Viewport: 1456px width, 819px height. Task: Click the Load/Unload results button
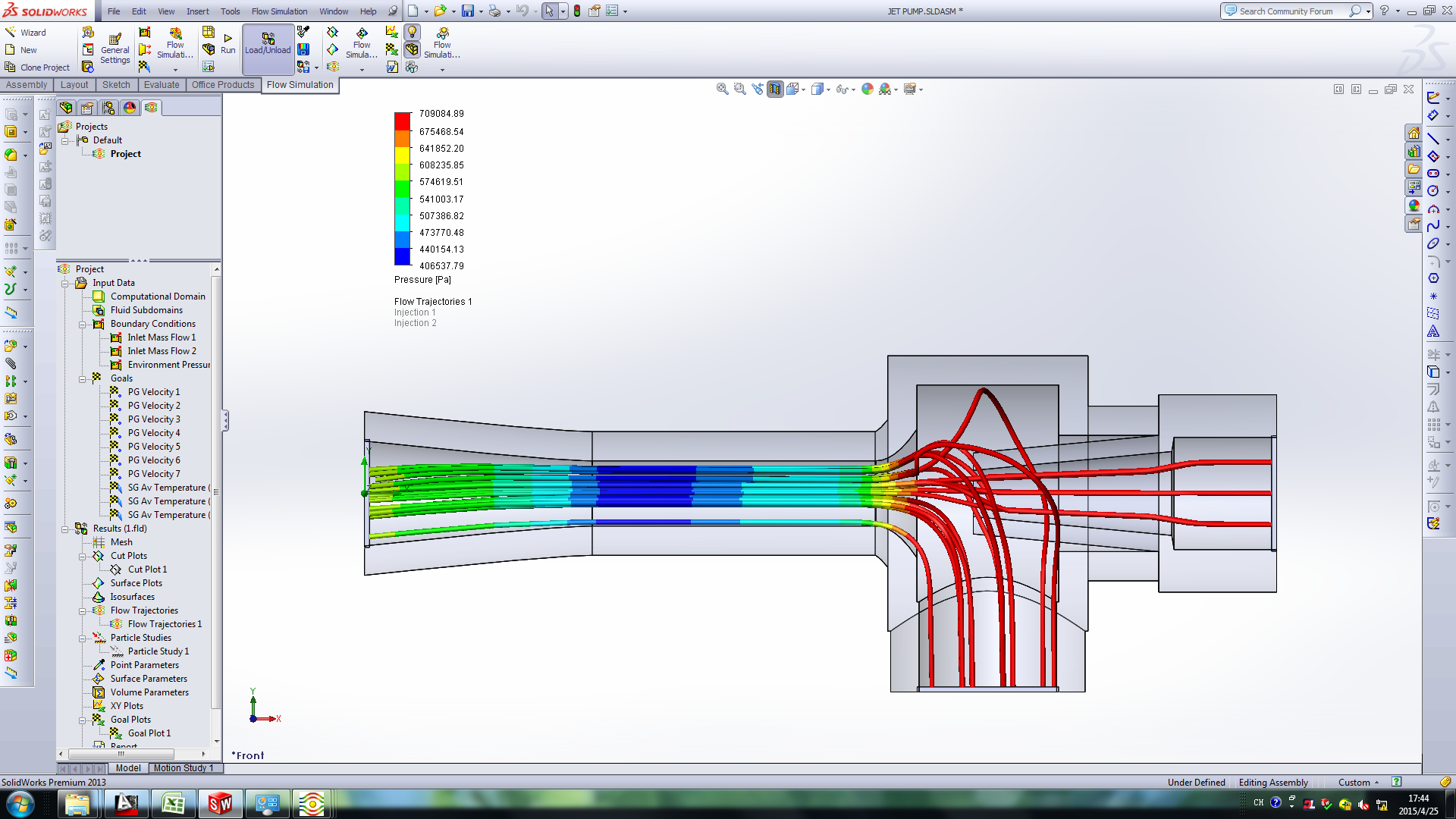coord(268,44)
